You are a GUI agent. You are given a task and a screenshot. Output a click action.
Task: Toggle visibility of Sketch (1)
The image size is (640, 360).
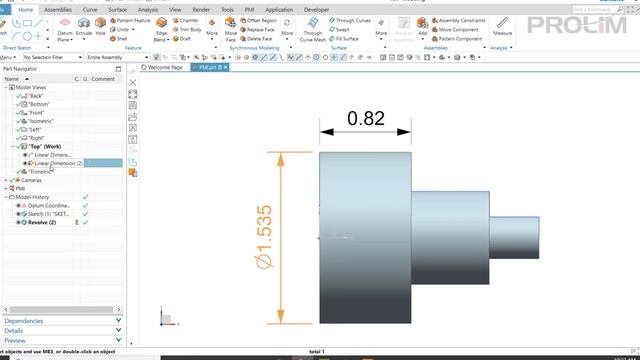point(18,214)
